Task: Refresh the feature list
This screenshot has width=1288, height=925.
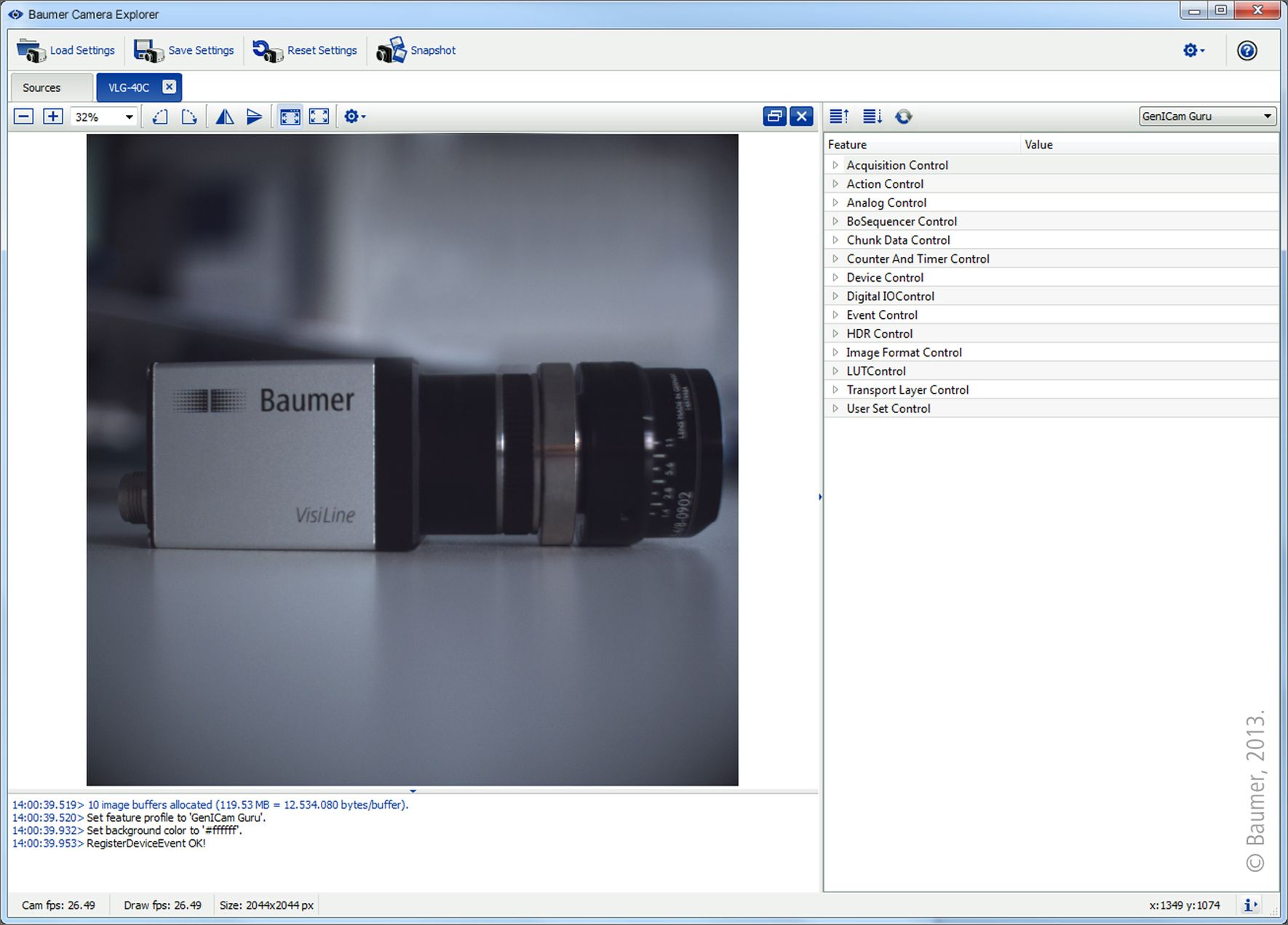Action: click(903, 116)
